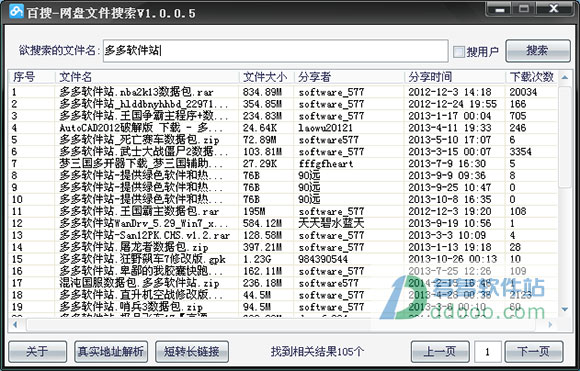The width and height of the screenshot is (580, 371).
Task: Open the 关于 dialog button
Action: tap(37, 351)
